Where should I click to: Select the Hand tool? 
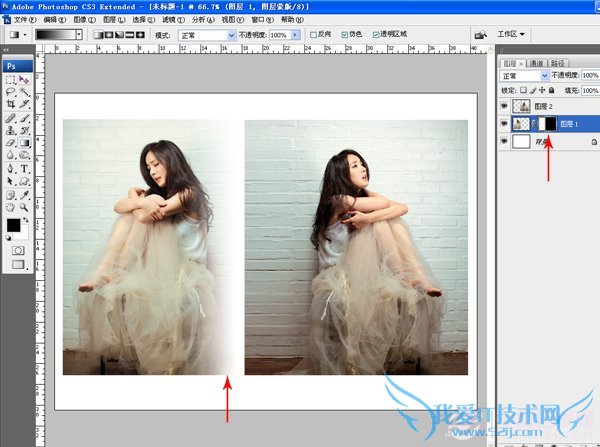11,207
